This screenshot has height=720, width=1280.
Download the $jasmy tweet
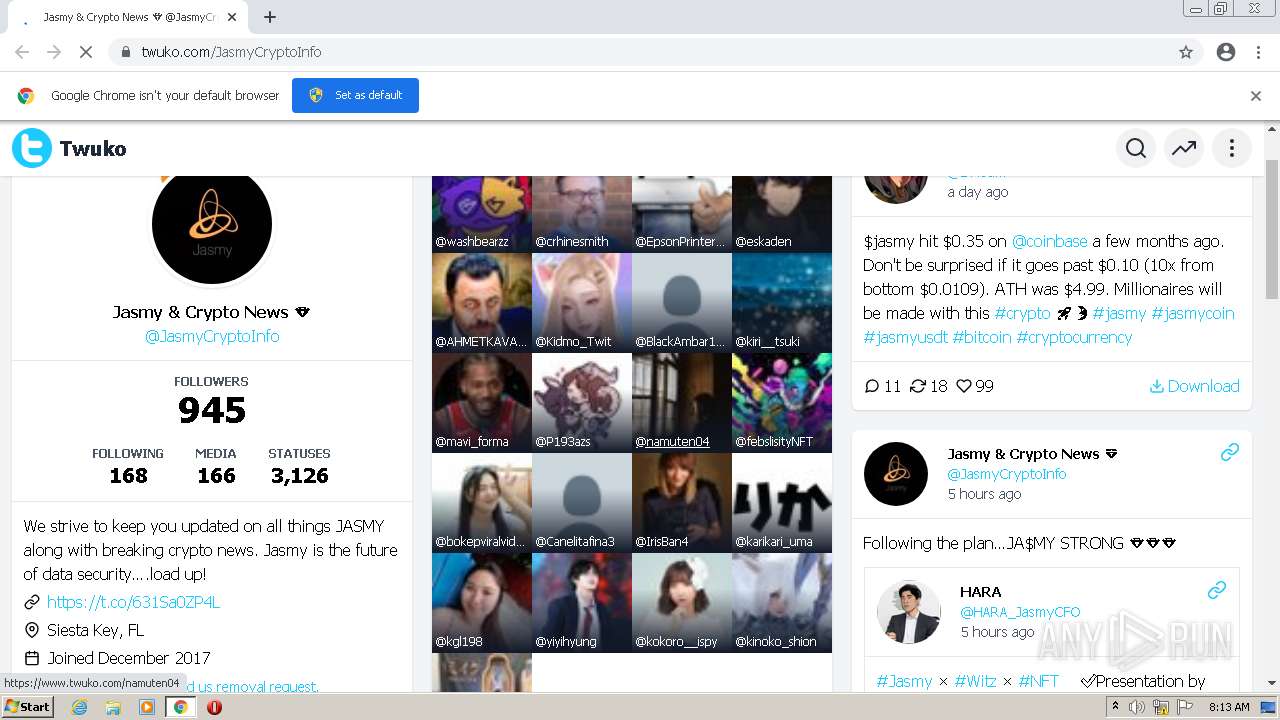[x=1194, y=386]
